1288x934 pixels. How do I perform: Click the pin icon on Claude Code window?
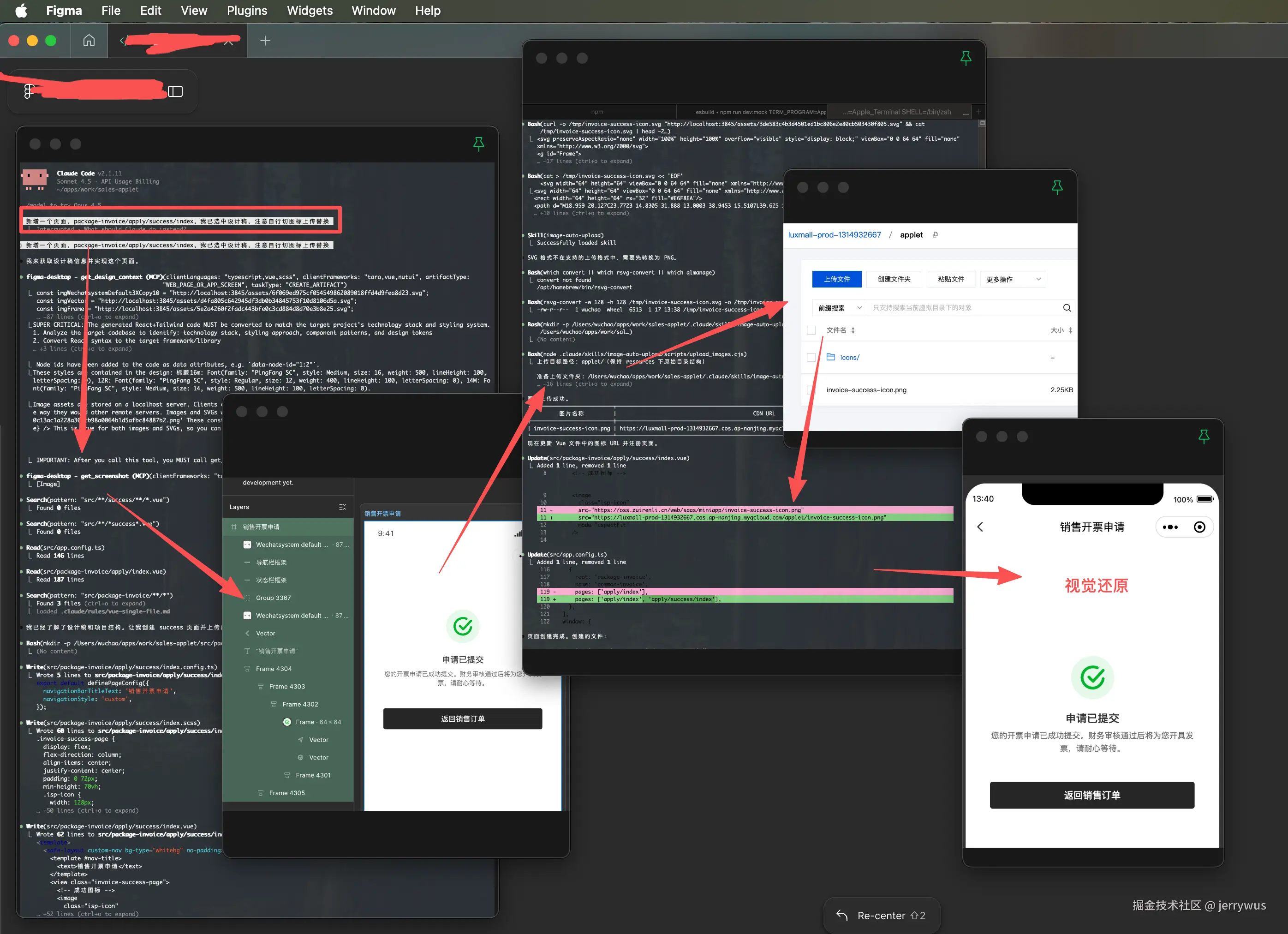point(479,144)
